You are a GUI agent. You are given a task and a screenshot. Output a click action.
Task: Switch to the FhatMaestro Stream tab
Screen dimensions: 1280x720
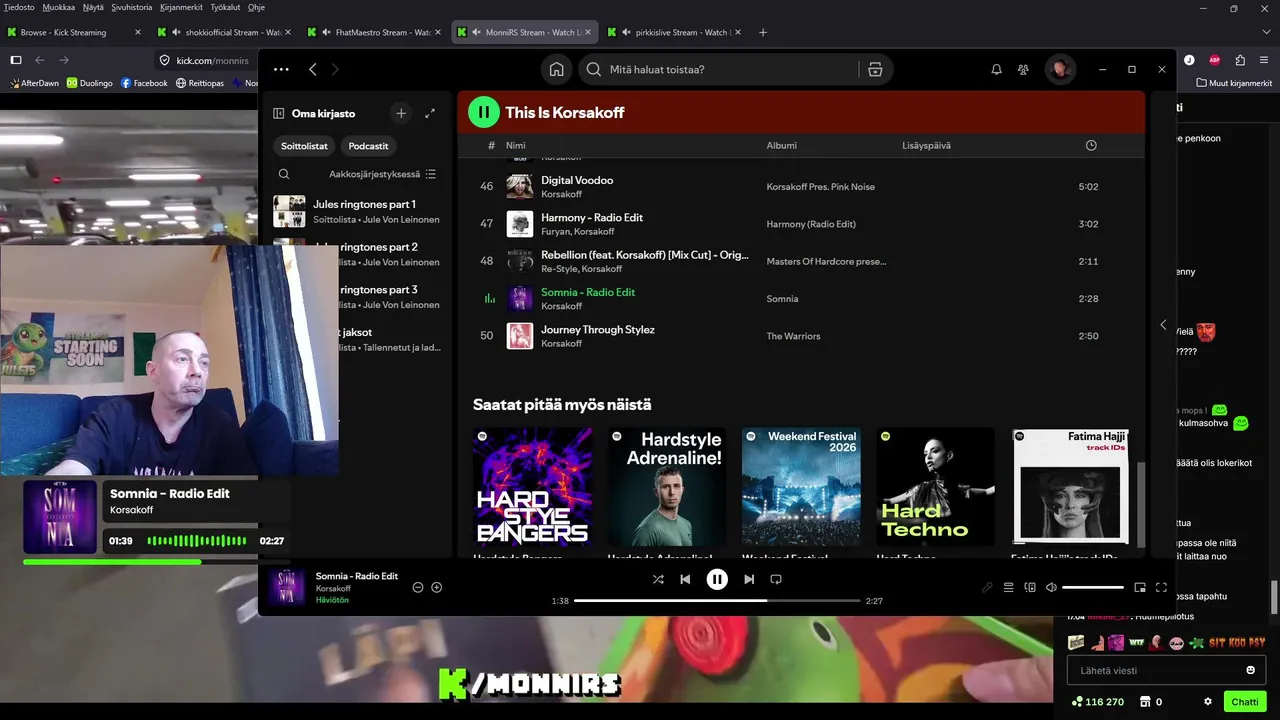pyautogui.click(x=375, y=32)
